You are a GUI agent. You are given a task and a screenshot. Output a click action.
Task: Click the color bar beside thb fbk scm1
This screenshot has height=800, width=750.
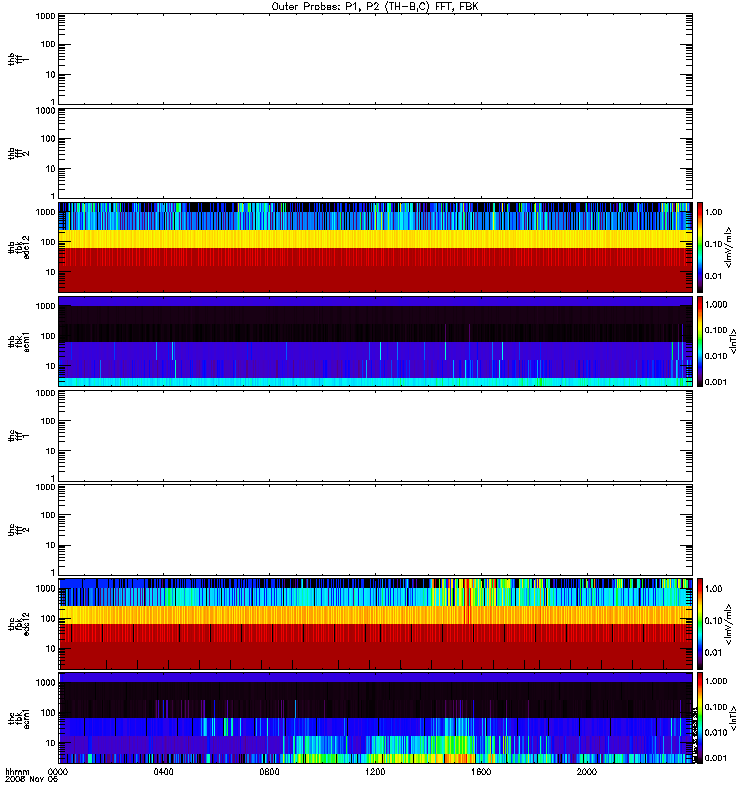pos(700,341)
